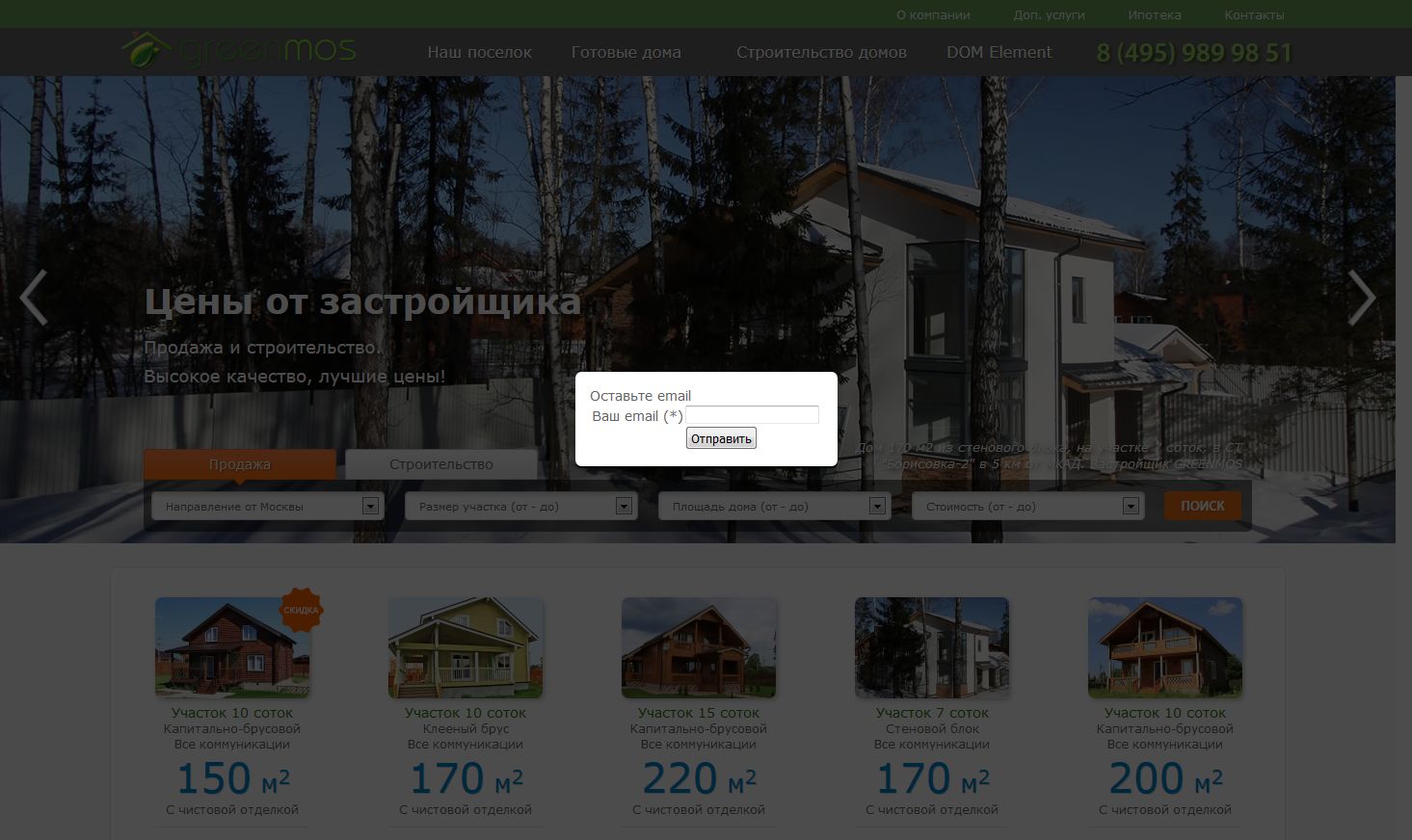Submit email with 'Отправить' button
Image resolution: width=1412 pixels, height=840 pixels.
[721, 438]
